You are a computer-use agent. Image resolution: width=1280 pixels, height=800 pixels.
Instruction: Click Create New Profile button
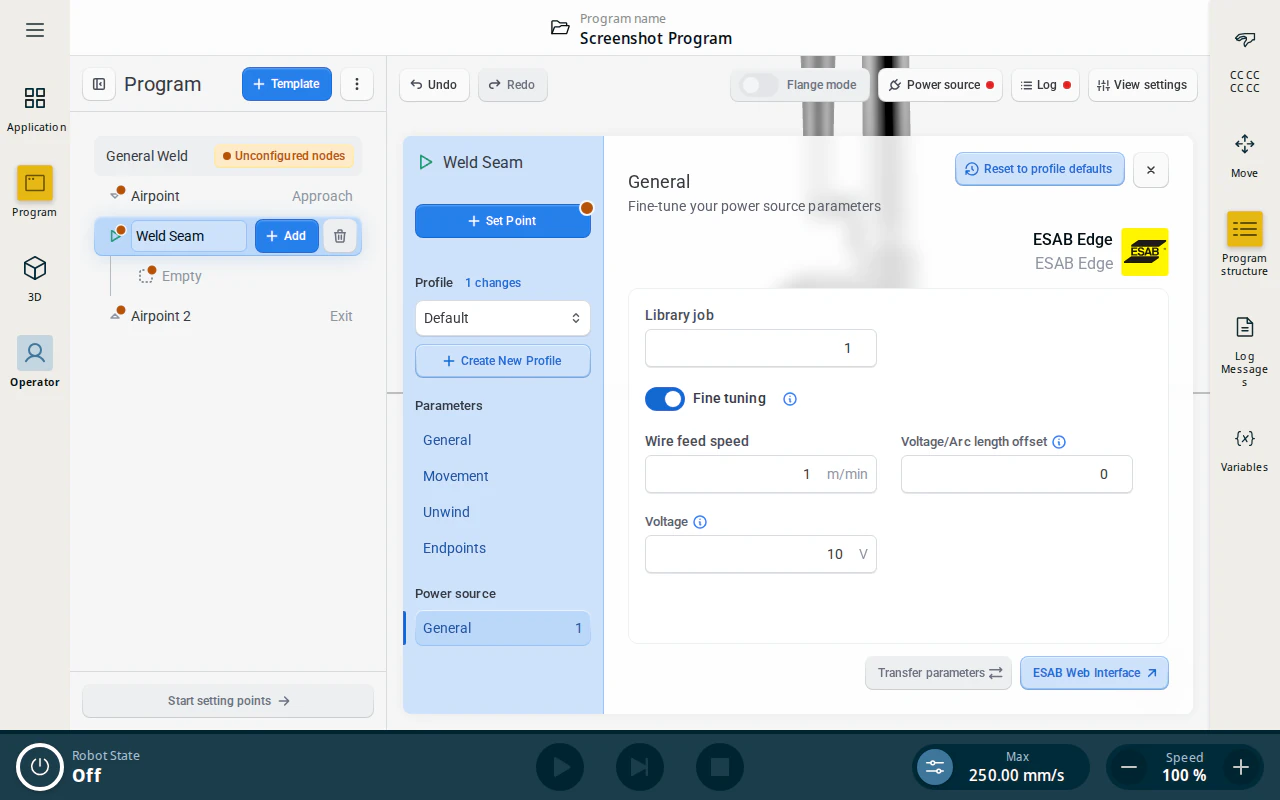pyautogui.click(x=503, y=361)
